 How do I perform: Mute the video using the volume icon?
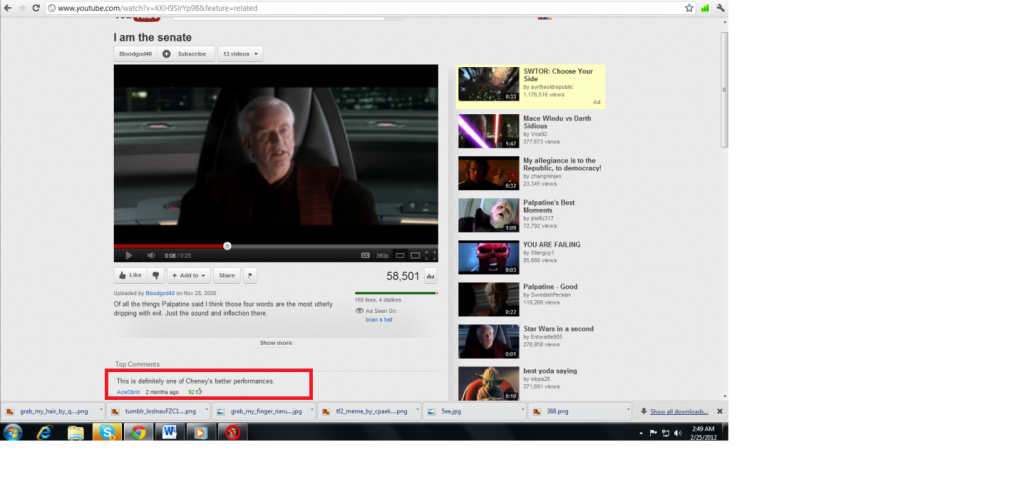pyautogui.click(x=151, y=255)
